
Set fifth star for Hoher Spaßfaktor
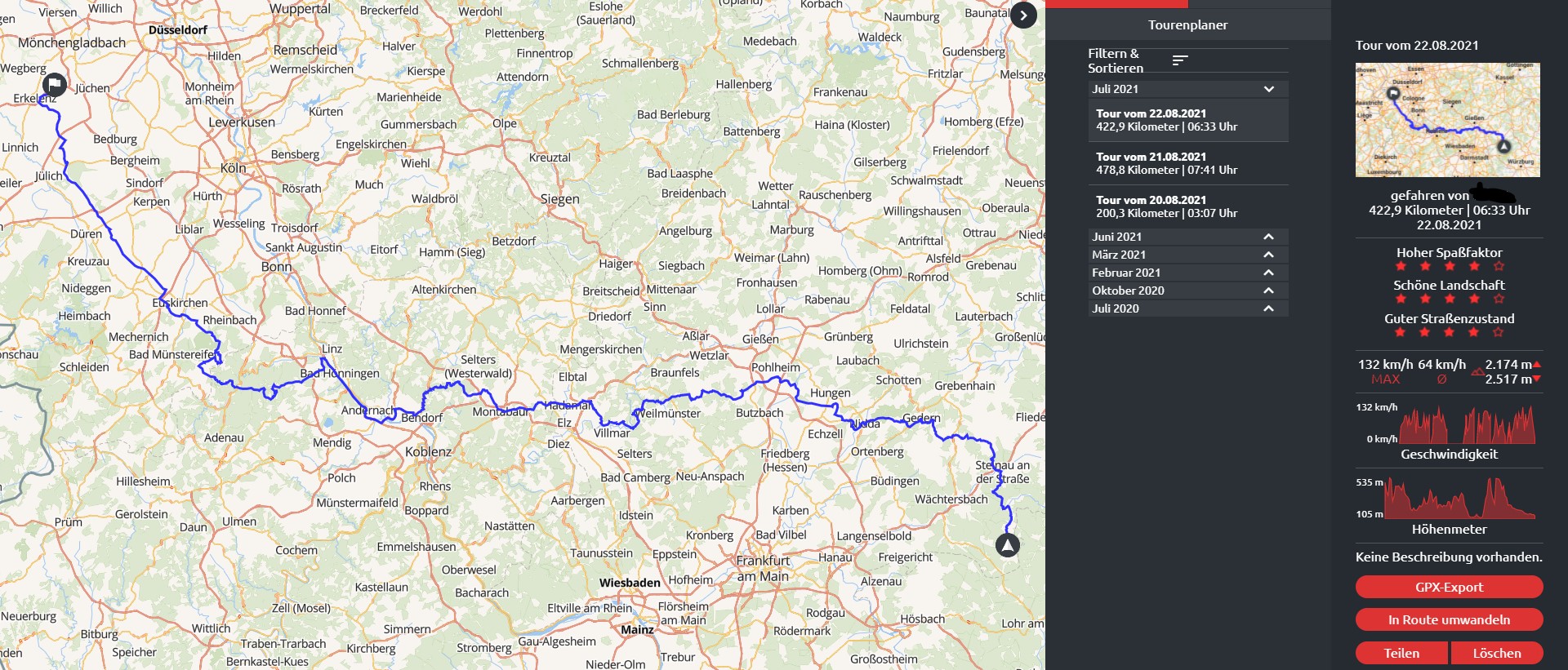[1499, 267]
